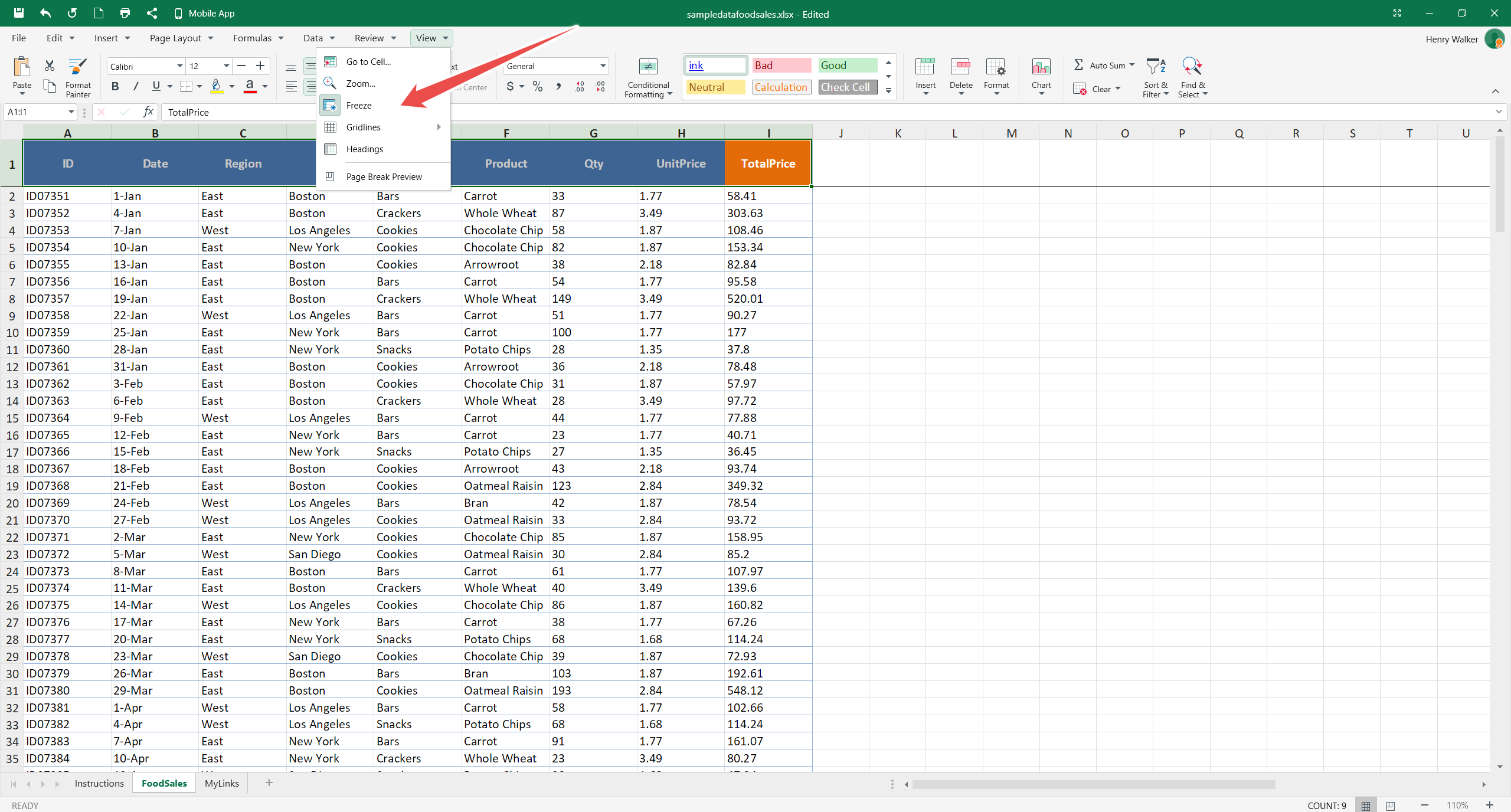1511x812 pixels.
Task: Click the AutoSum icon
Action: [1079, 65]
